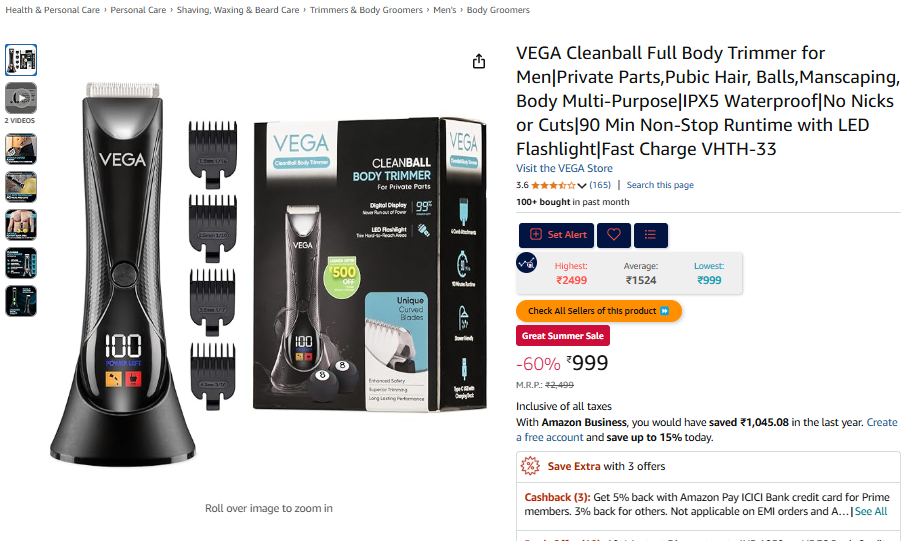Click Search this page link

click(660, 185)
